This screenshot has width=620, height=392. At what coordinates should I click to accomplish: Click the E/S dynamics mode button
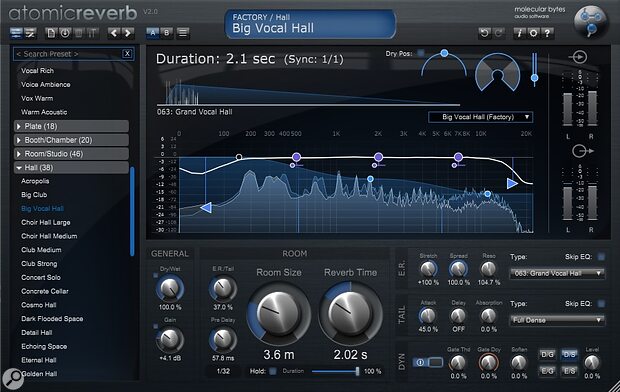[569, 371]
